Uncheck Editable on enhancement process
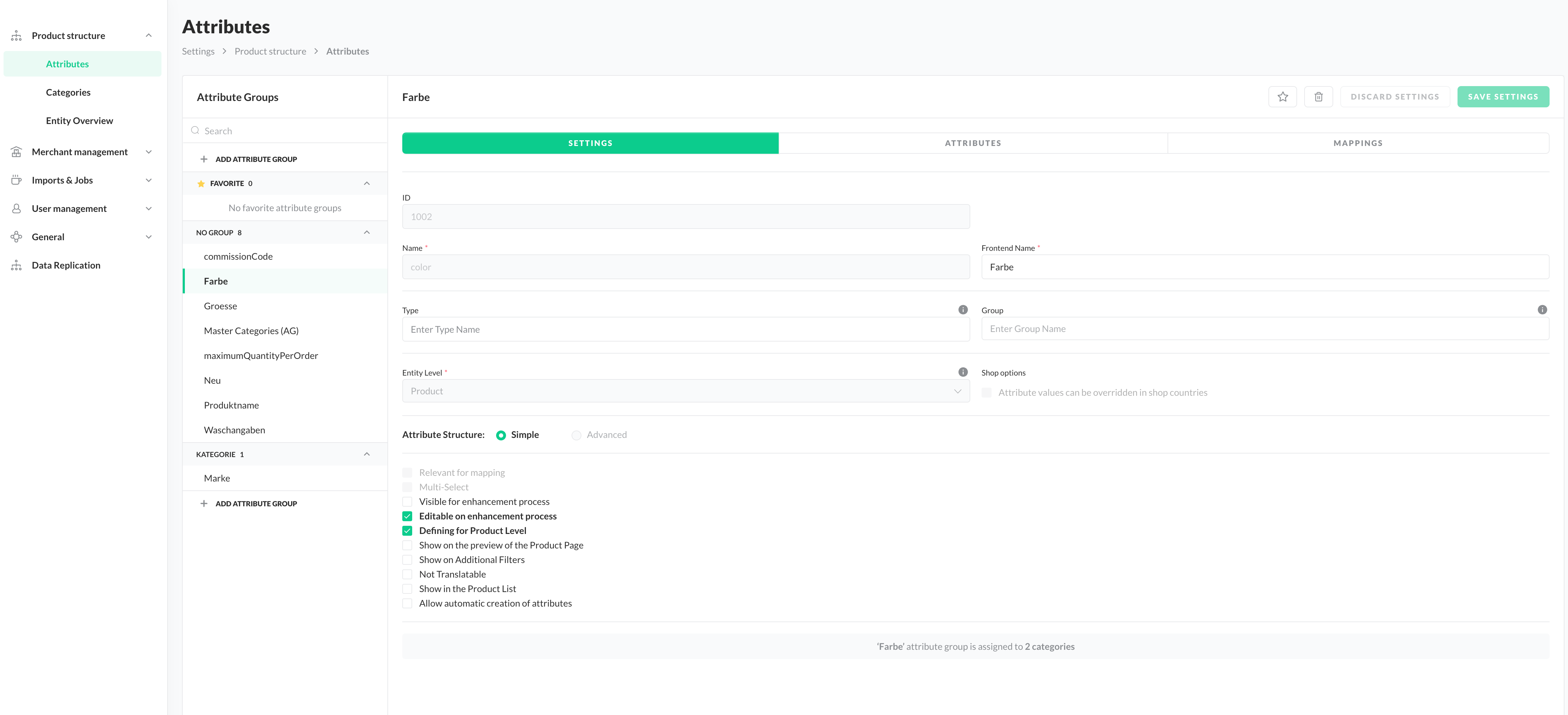The height and width of the screenshot is (715, 1568). point(407,516)
